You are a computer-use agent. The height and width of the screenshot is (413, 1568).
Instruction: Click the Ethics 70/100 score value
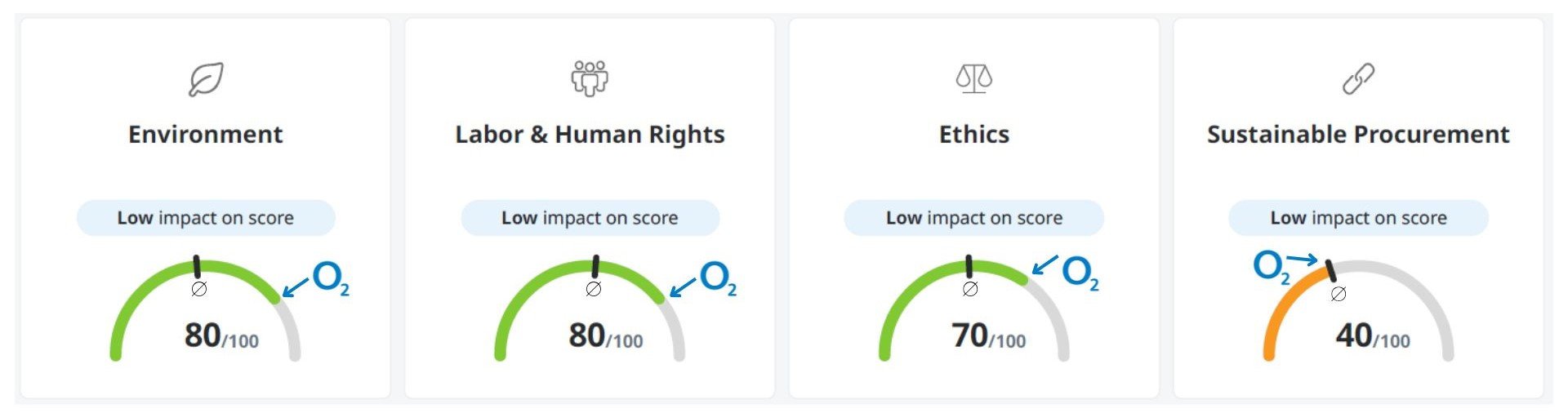[988, 335]
